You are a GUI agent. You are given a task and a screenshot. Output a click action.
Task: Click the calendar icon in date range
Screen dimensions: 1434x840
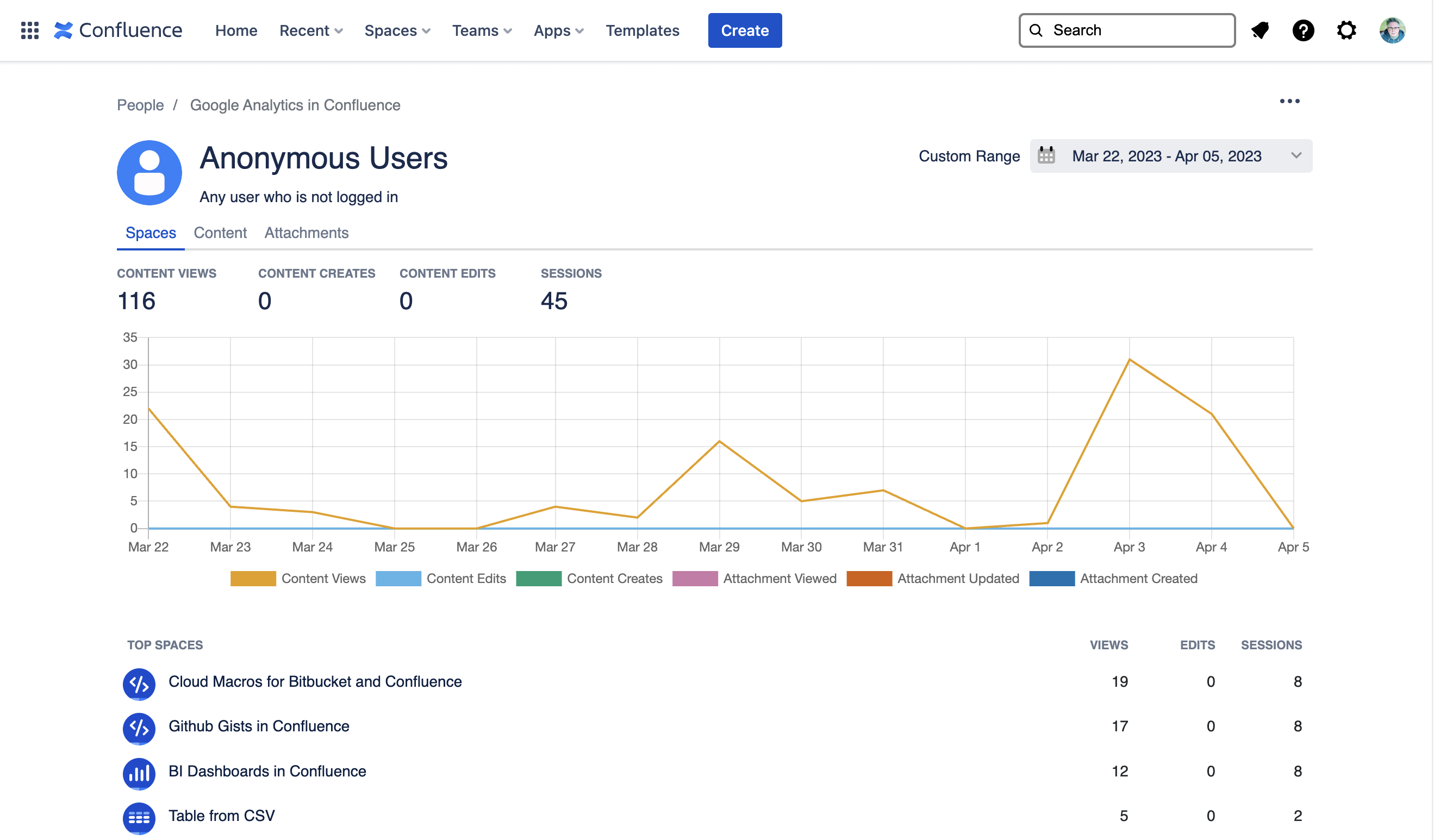pos(1046,156)
